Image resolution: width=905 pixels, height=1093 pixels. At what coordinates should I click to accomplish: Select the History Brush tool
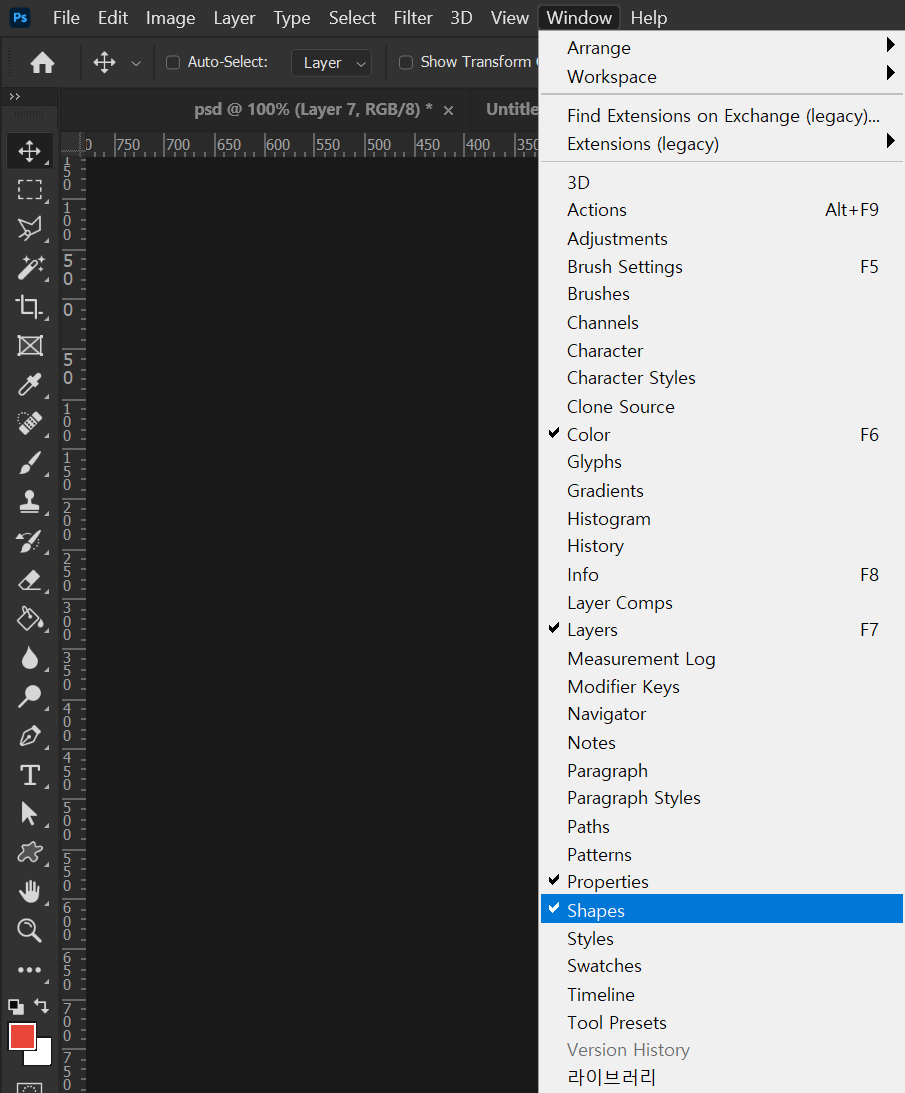tap(29, 541)
